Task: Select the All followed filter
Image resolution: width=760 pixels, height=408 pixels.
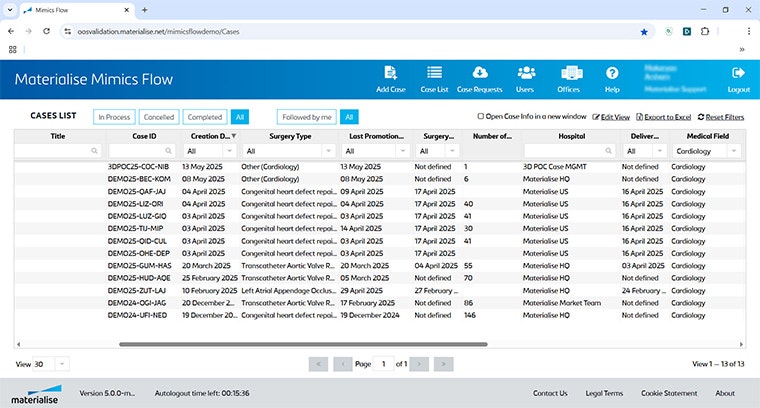Action: [349, 117]
